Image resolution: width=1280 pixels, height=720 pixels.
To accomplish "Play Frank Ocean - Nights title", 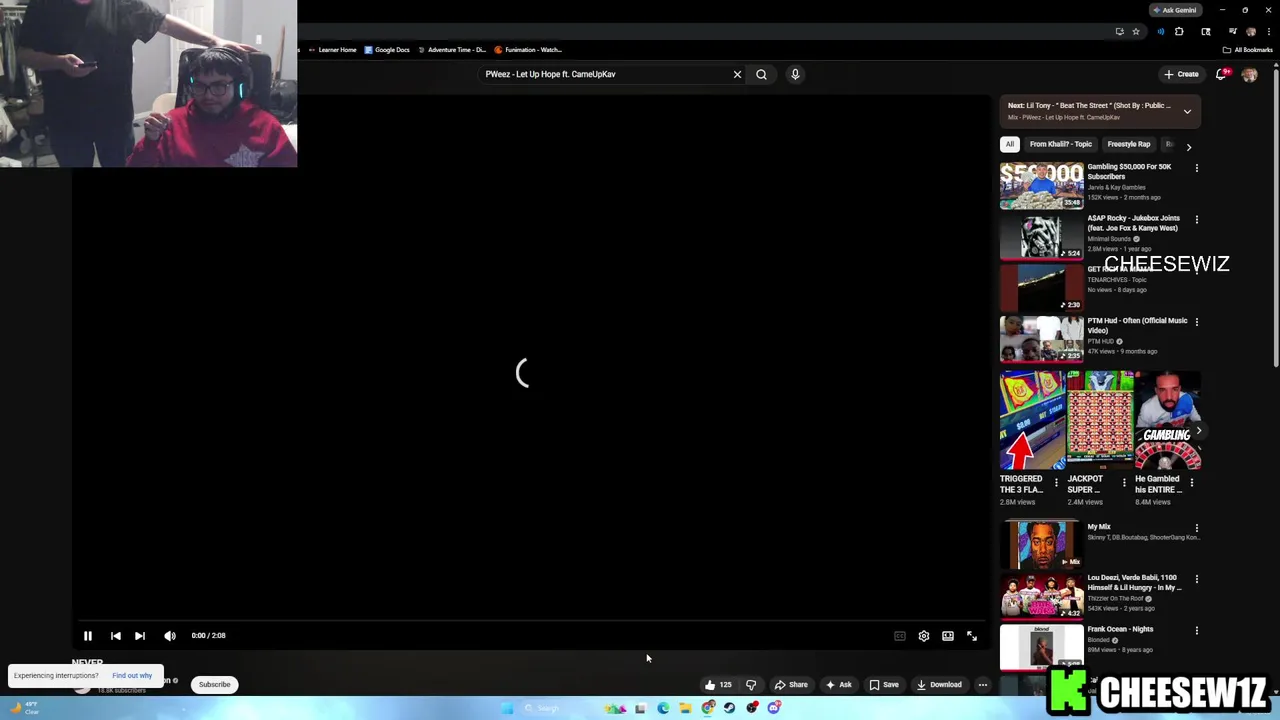I will pos(1120,630).
